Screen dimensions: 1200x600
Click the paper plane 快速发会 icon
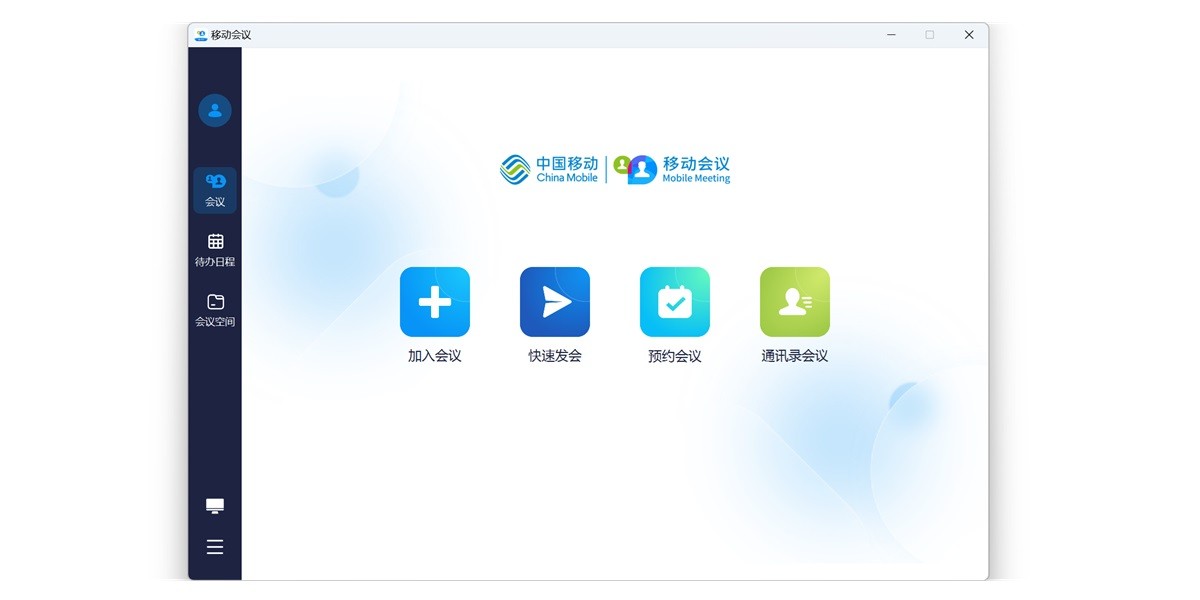[555, 302]
